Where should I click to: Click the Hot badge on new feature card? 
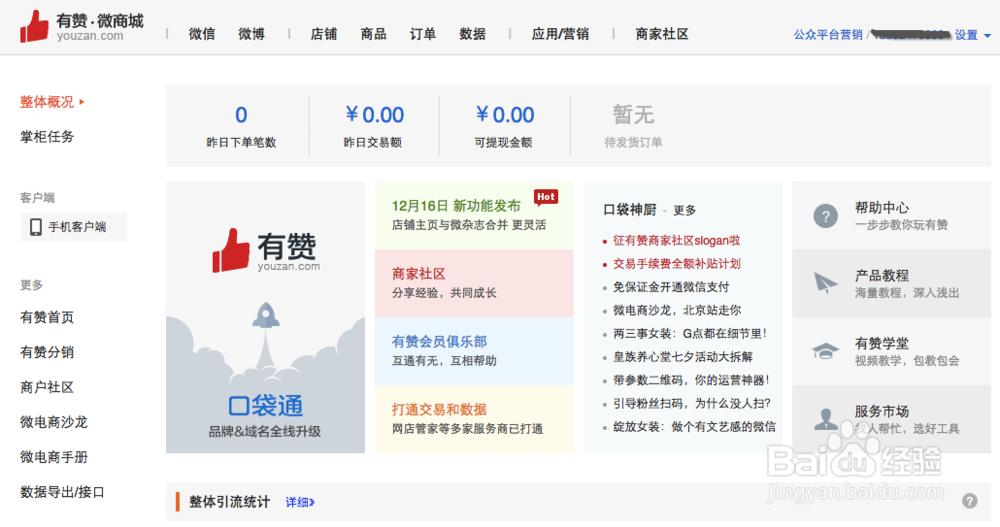tap(546, 197)
